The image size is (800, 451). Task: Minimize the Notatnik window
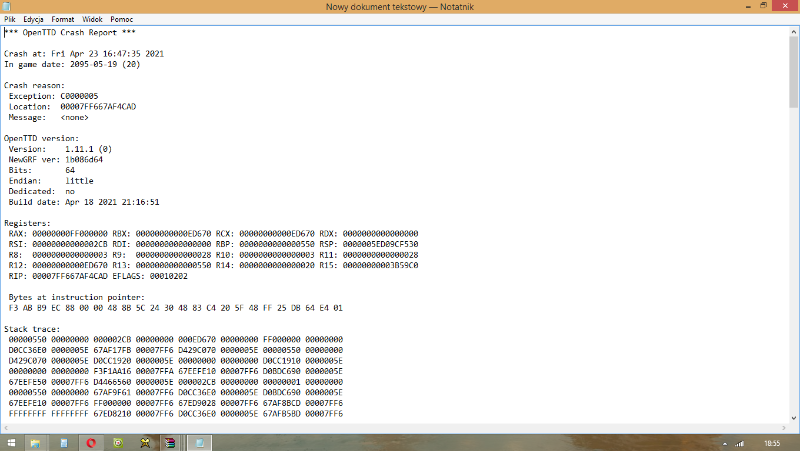pyautogui.click(x=748, y=6)
